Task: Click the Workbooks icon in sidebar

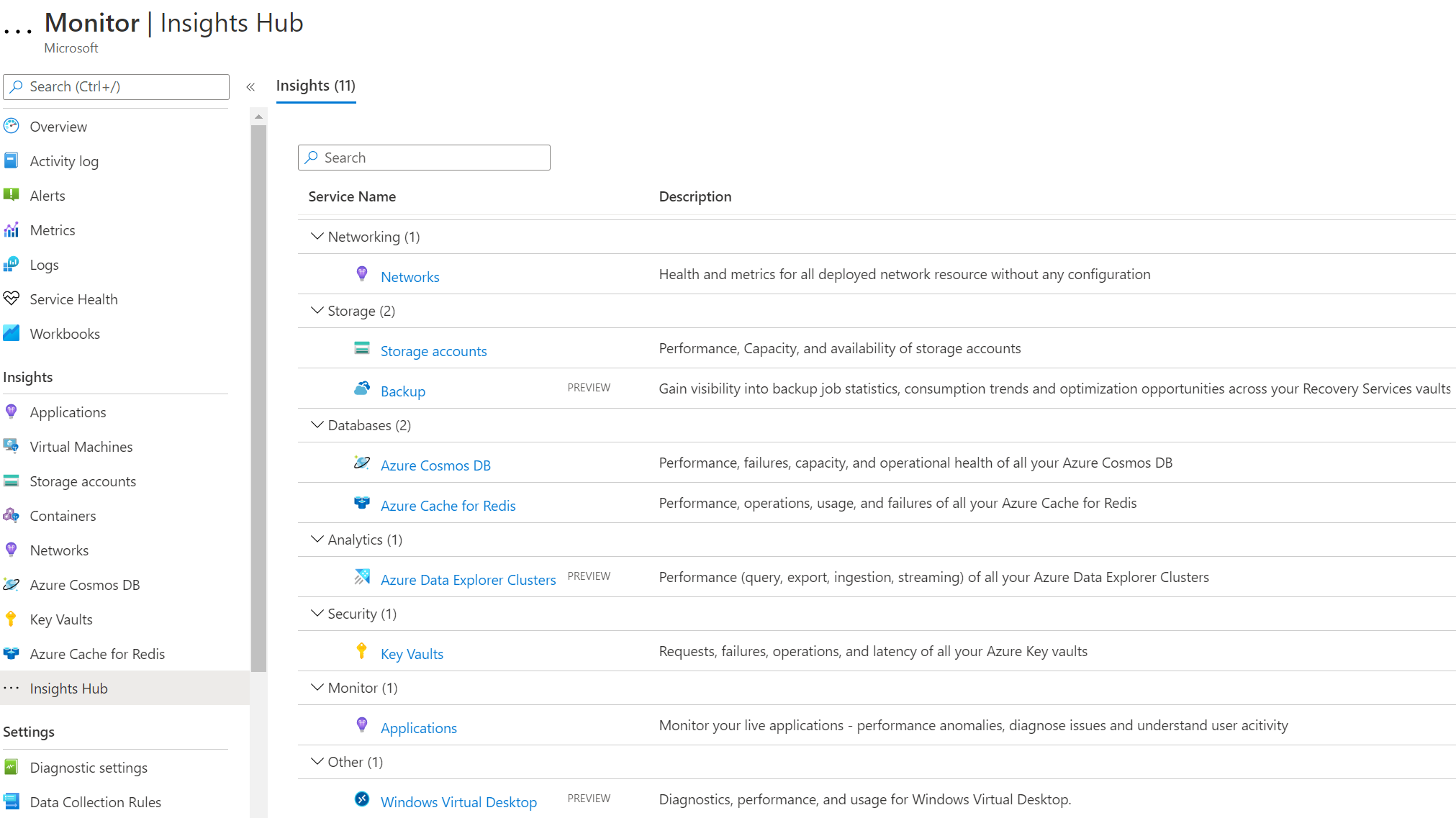Action: coord(12,334)
